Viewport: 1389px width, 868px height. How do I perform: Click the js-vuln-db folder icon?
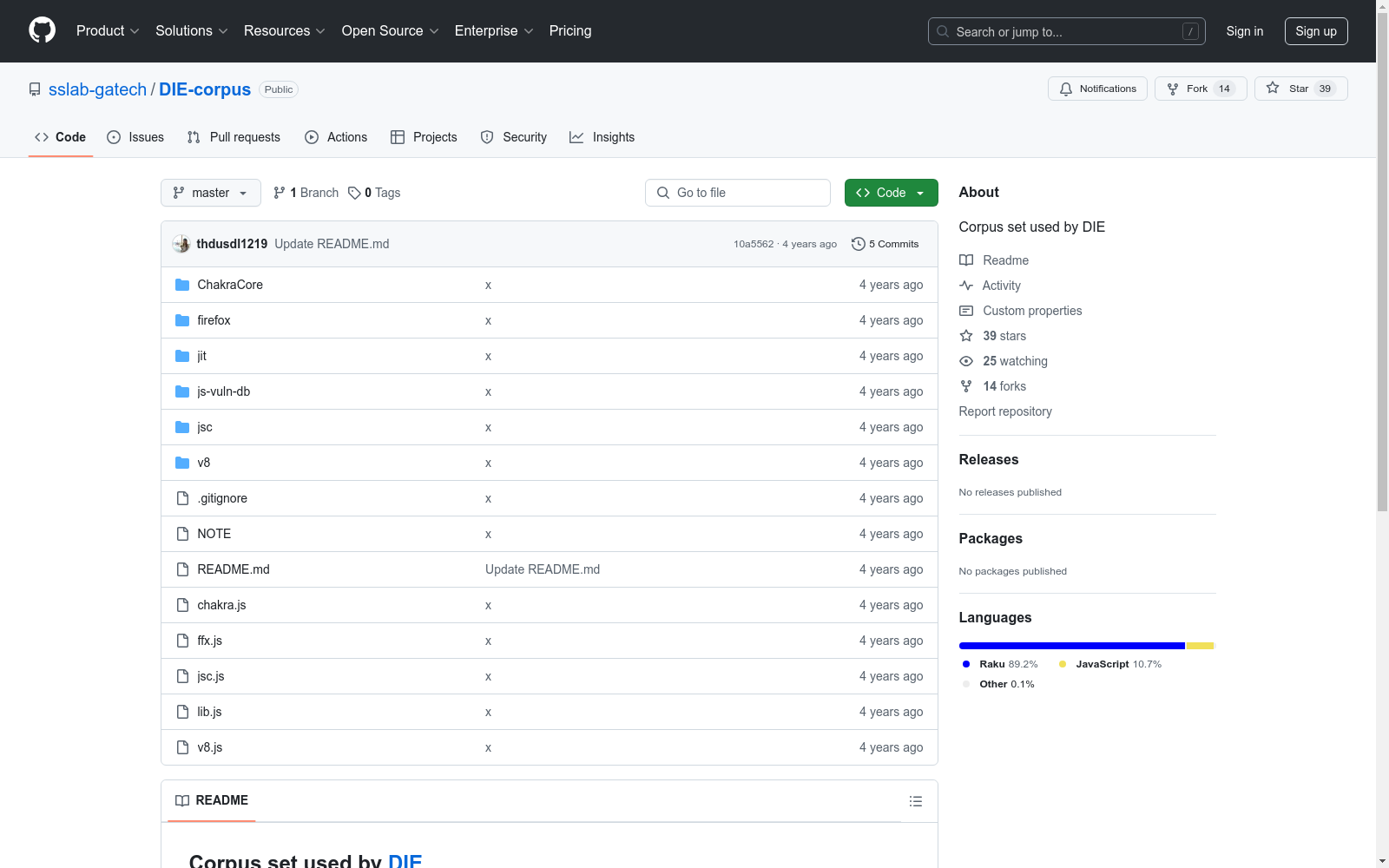tap(182, 391)
